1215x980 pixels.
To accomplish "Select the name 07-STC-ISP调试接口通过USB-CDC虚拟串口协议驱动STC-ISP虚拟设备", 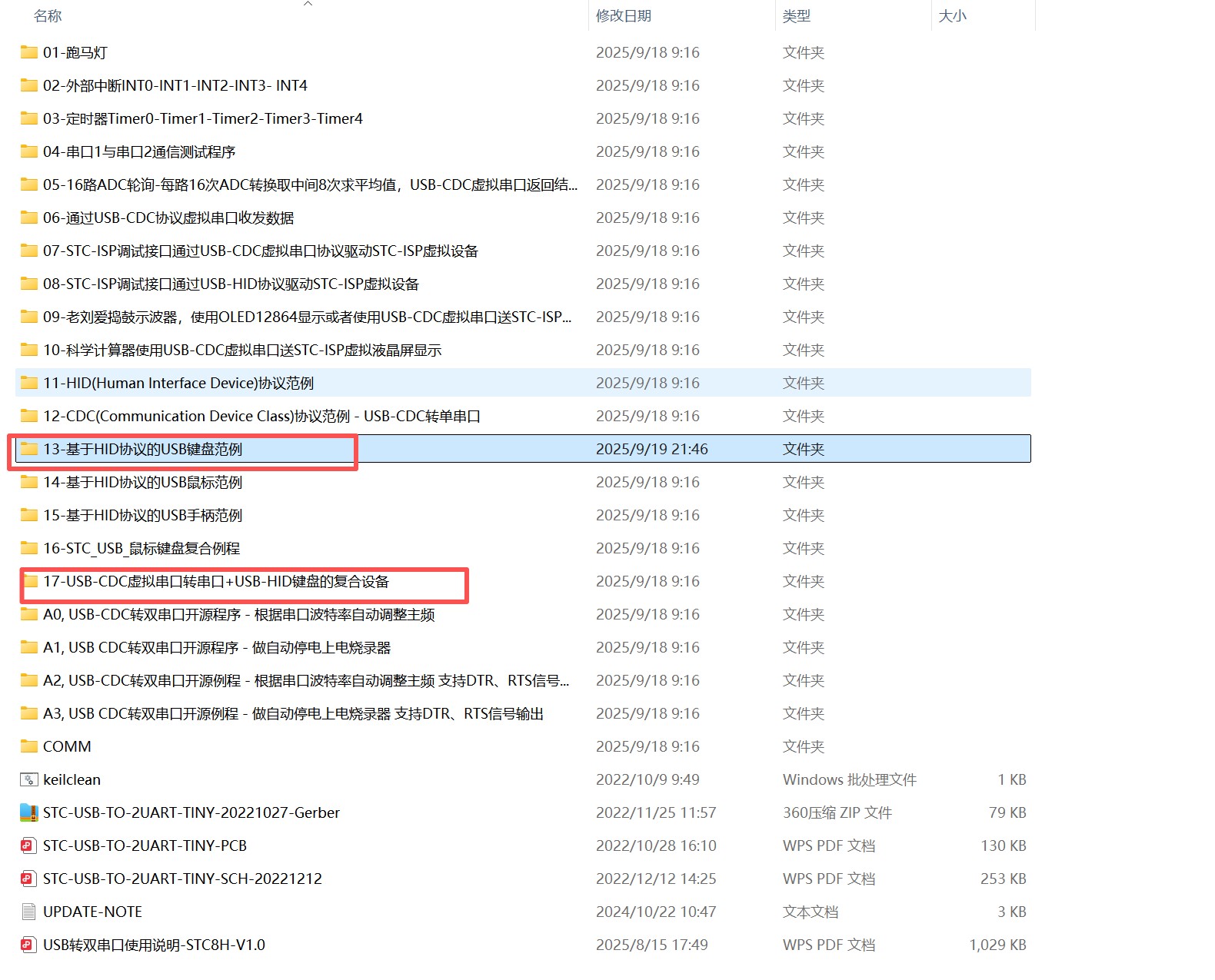I will 261,251.
